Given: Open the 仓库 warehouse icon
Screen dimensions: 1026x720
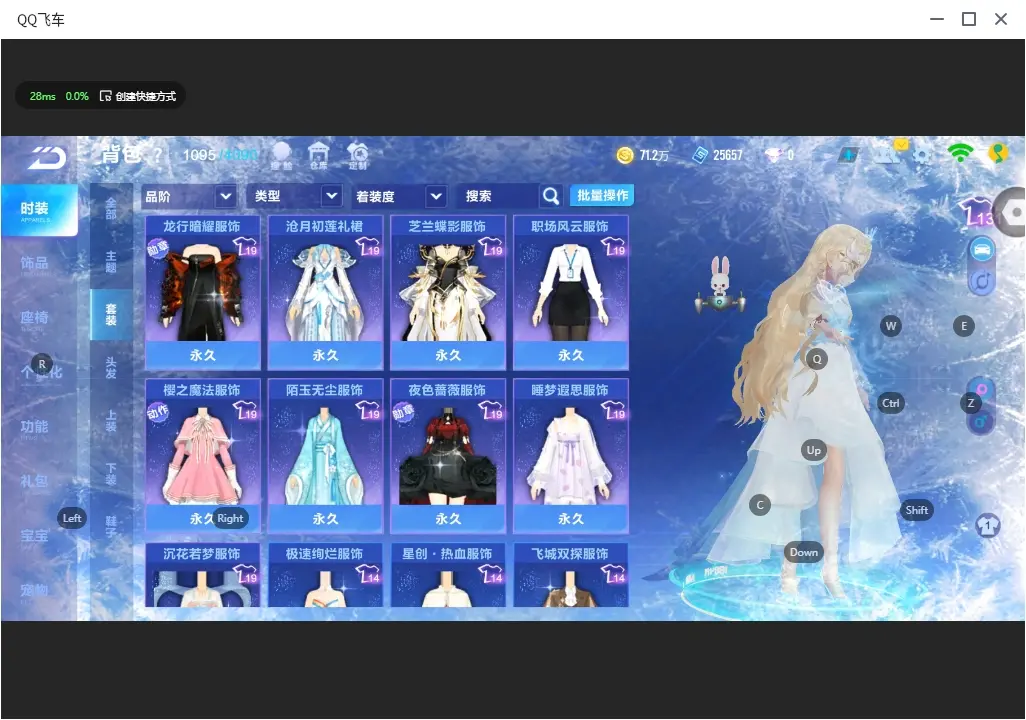Looking at the screenshot, I should click(x=318, y=156).
